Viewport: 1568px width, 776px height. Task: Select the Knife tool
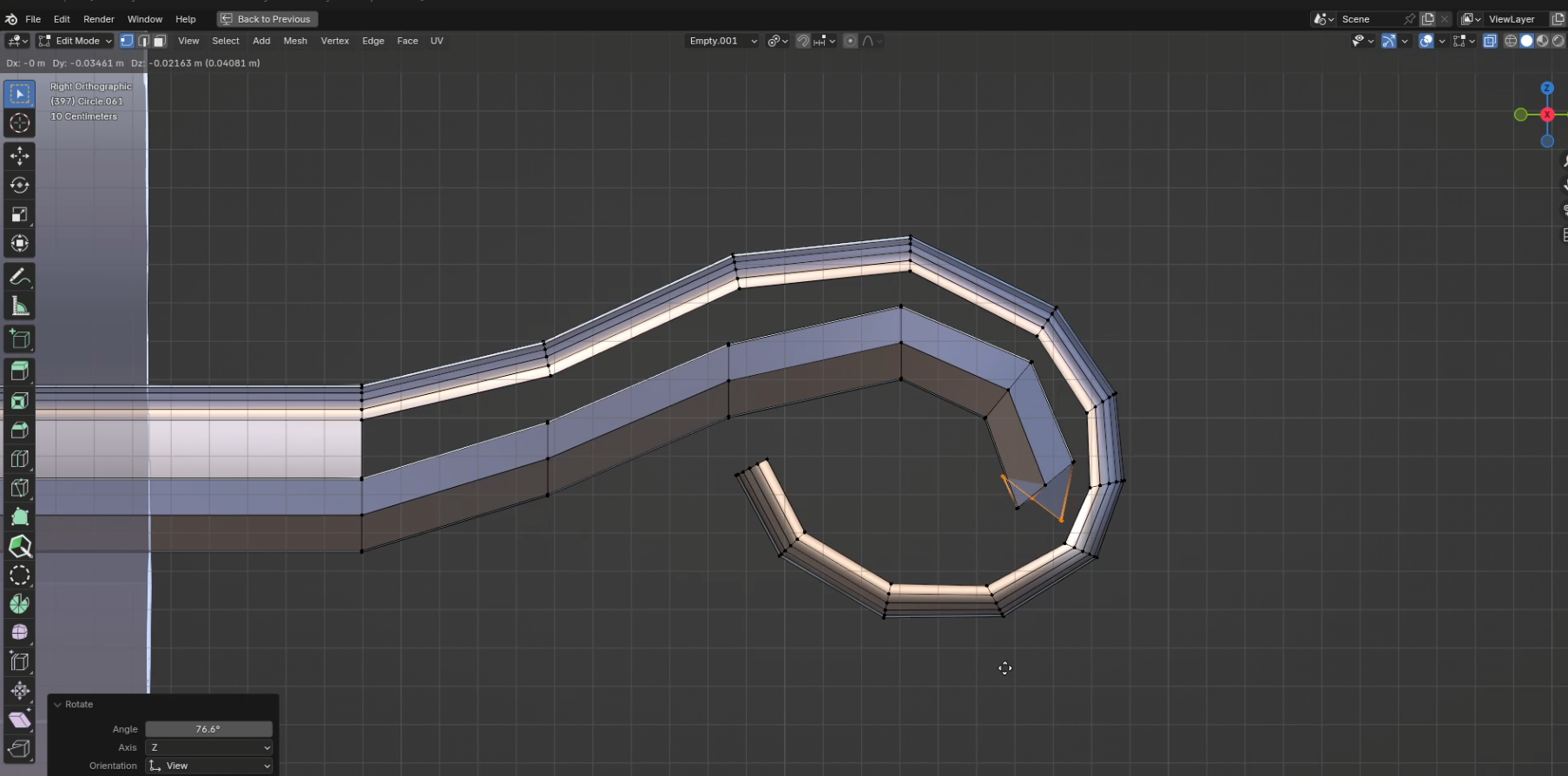20,489
